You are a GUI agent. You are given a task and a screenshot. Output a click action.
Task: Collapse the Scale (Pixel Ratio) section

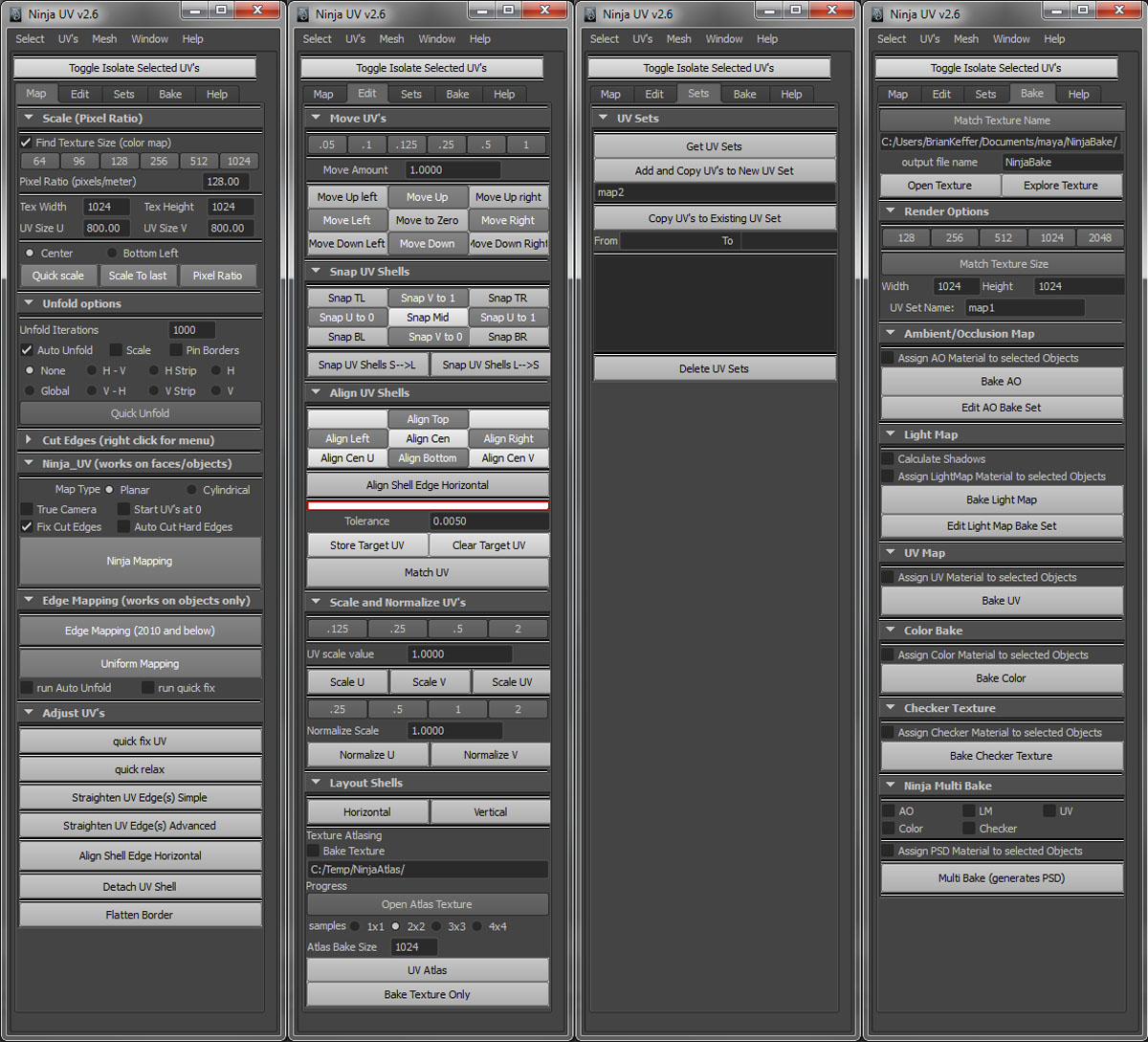[x=27, y=119]
